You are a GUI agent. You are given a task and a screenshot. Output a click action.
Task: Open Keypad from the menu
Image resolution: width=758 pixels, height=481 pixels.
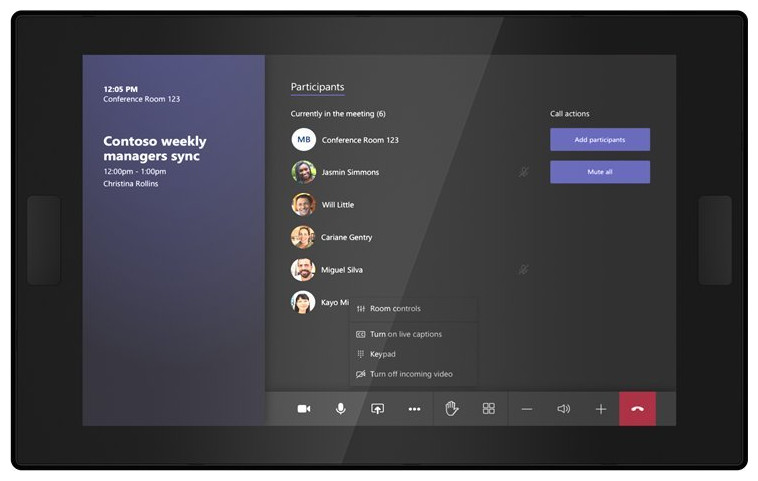pos(383,354)
